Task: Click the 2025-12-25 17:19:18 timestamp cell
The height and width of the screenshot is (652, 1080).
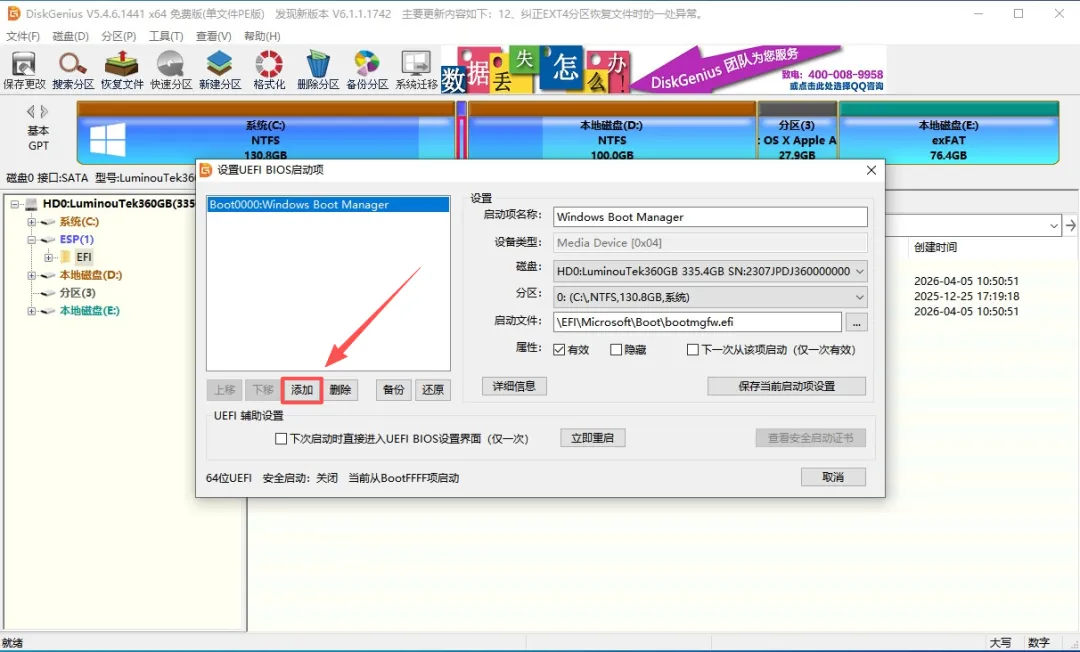Action: pyautogui.click(x=966, y=296)
